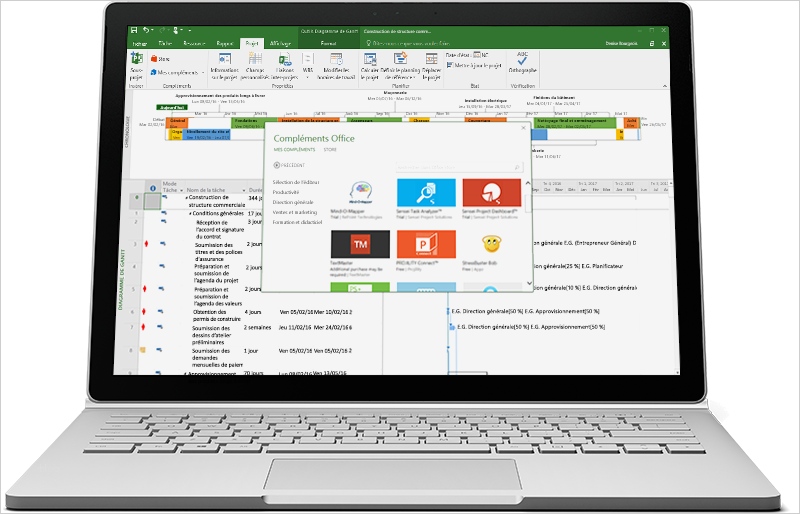
Task: Click Définir le planning de référence
Action: pyautogui.click(x=400, y=66)
